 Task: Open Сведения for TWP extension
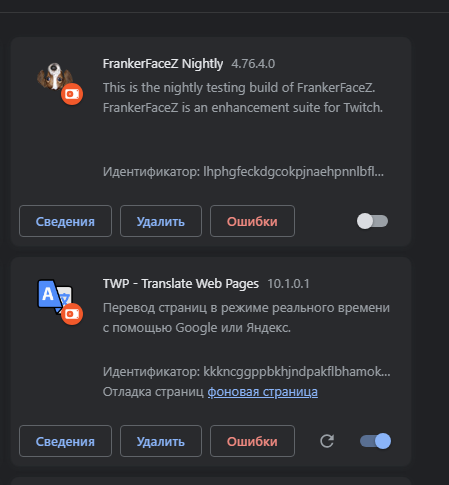click(65, 441)
